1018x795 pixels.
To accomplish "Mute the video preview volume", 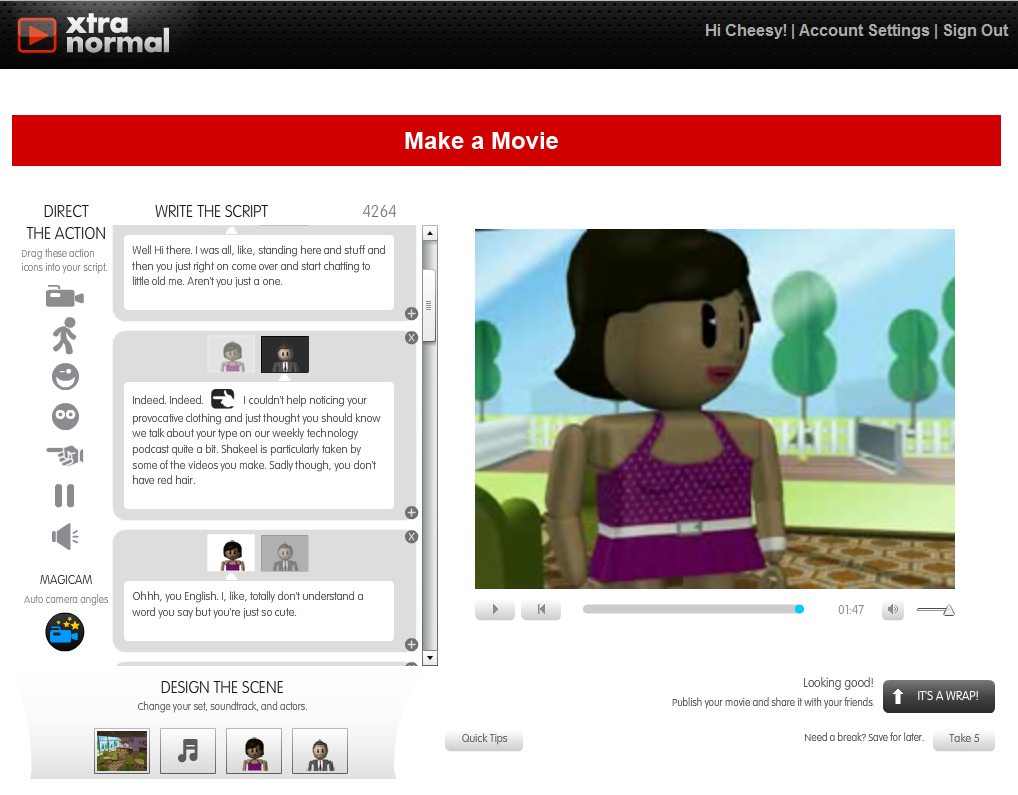I will [x=893, y=610].
